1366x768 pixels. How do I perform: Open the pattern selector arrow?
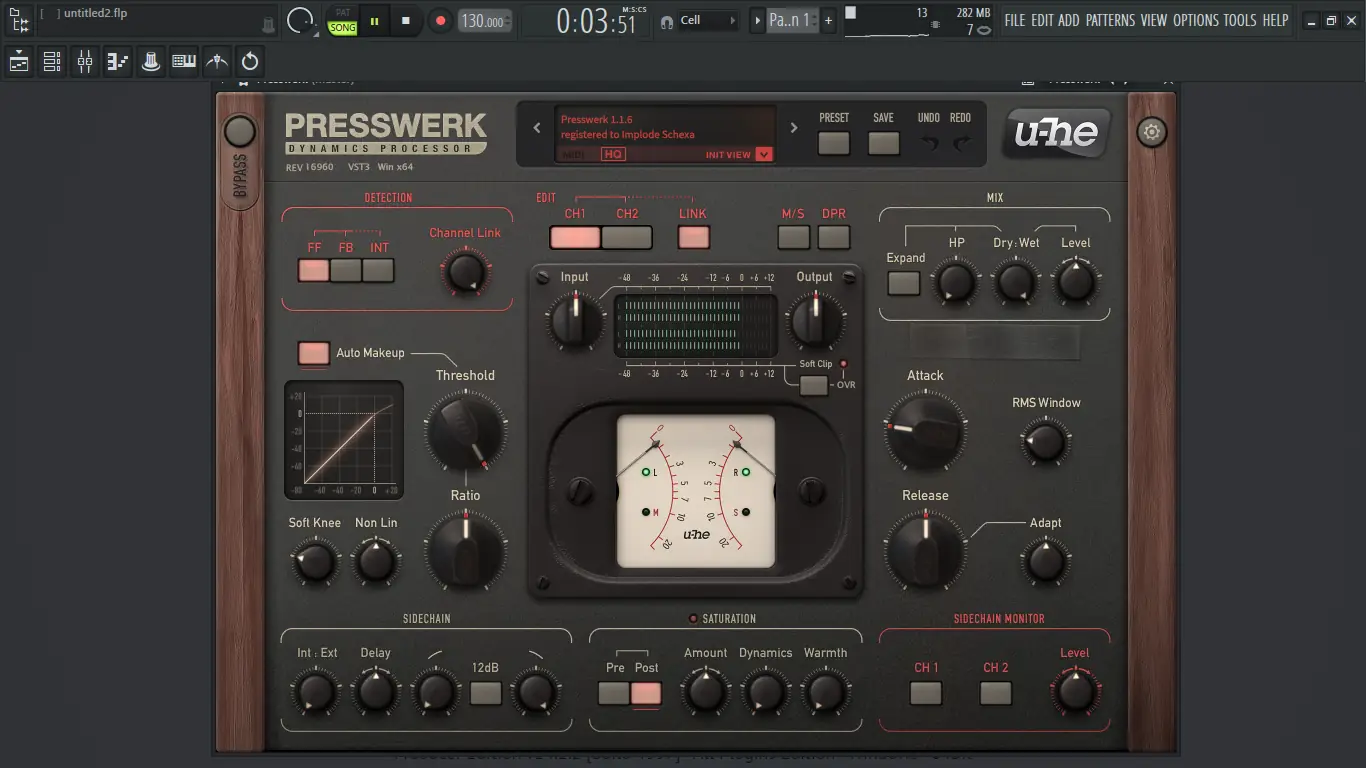click(758, 19)
